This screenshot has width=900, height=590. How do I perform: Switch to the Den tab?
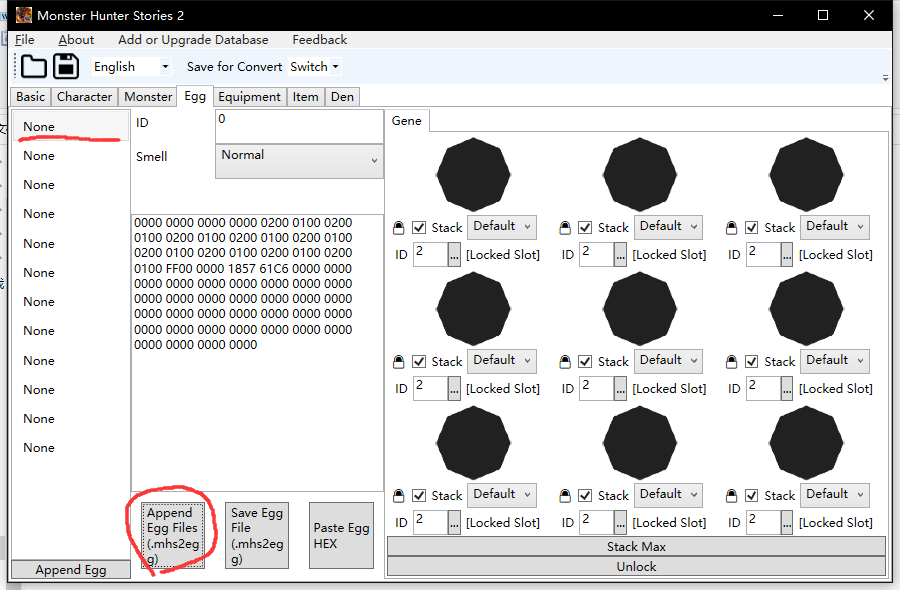point(342,96)
